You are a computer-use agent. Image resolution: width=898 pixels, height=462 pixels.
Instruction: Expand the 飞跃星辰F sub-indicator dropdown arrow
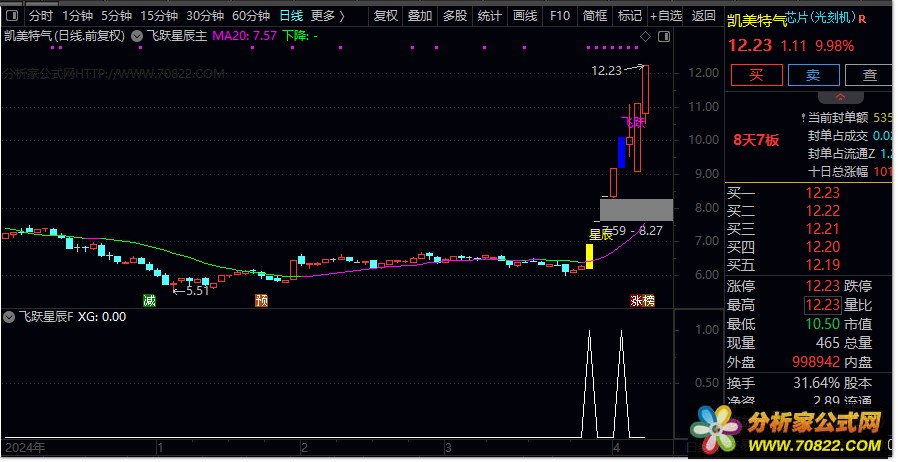[x=9, y=317]
